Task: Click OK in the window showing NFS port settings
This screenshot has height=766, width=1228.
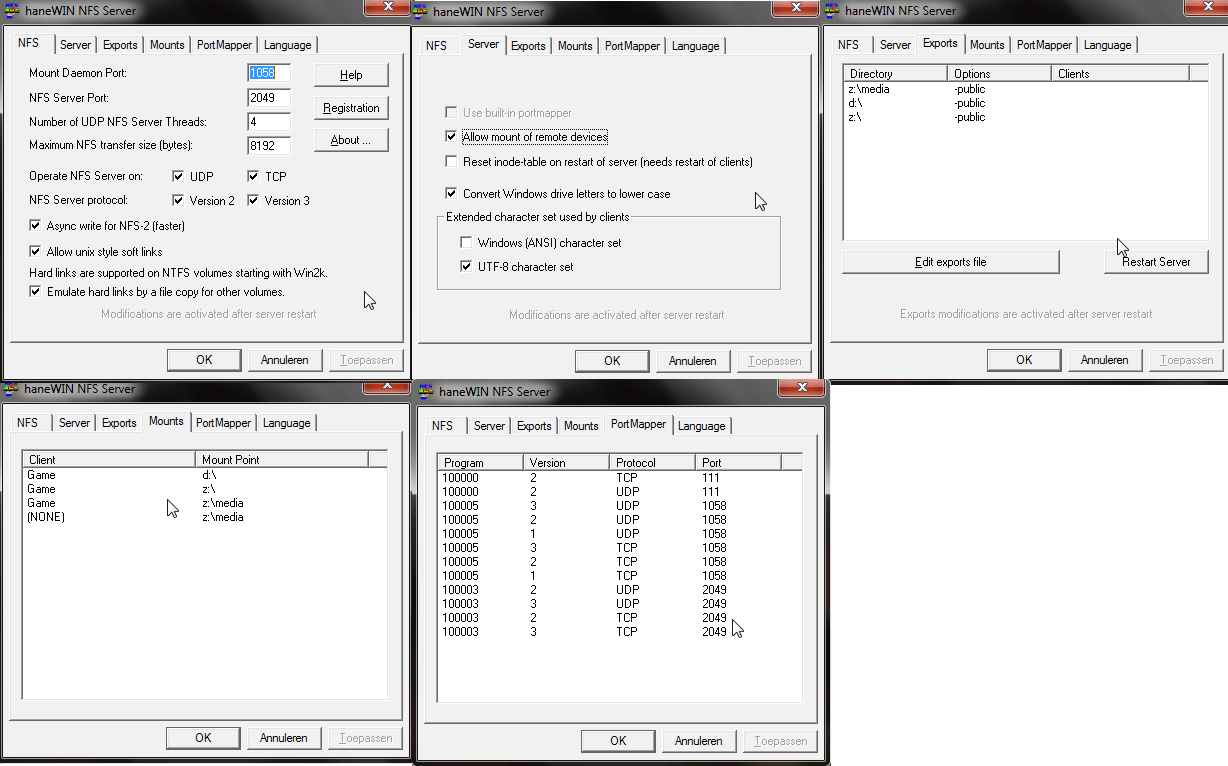Action: pyautogui.click(x=204, y=360)
